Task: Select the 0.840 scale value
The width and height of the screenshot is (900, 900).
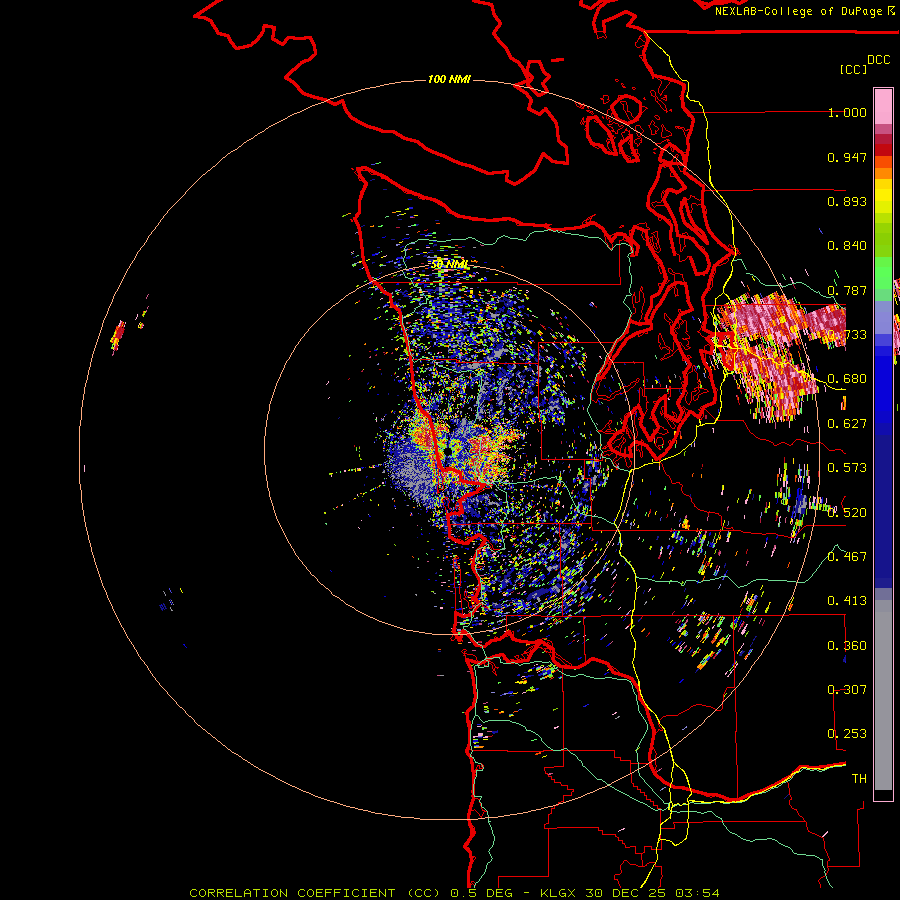Action: tap(847, 246)
